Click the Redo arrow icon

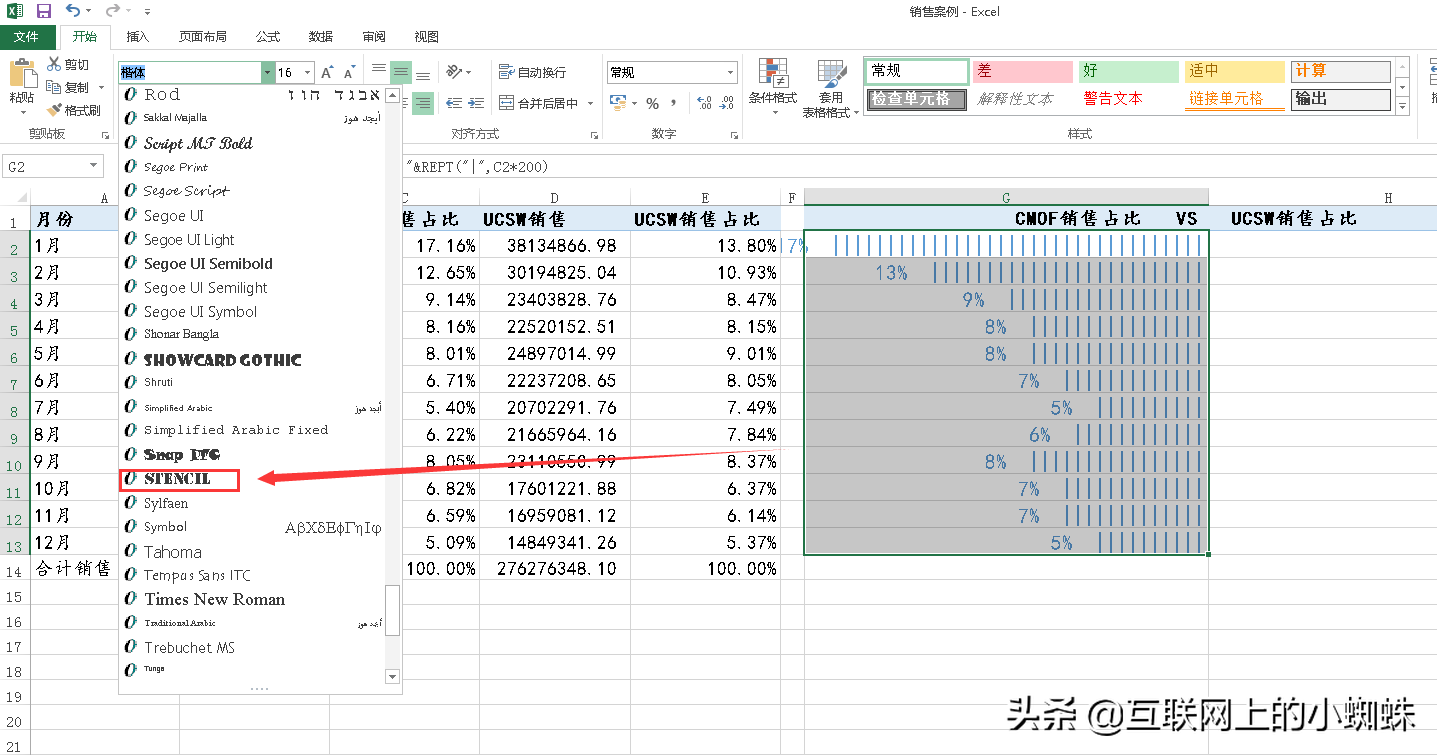point(113,12)
